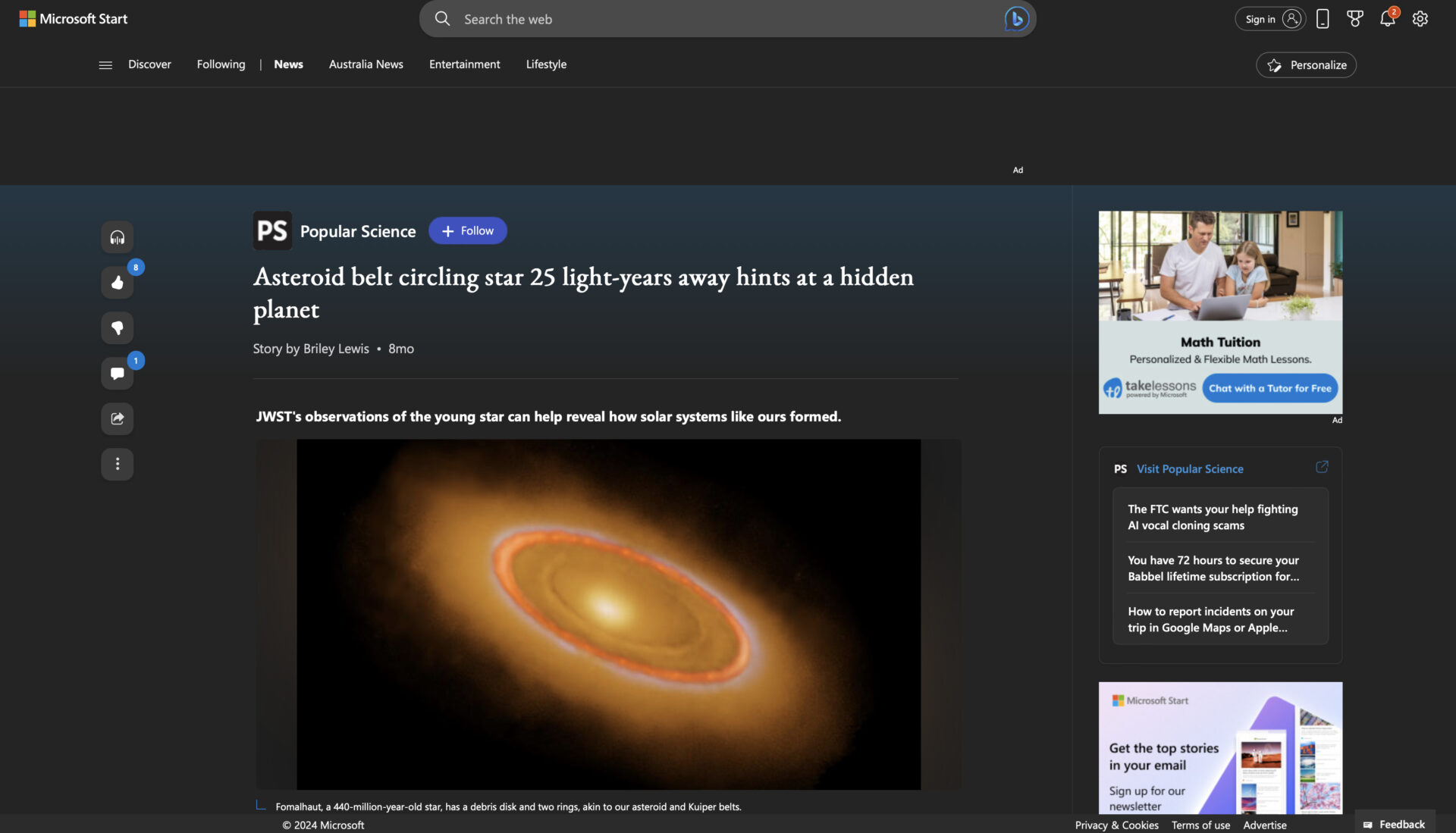The height and width of the screenshot is (833, 1456).
Task: Click the top banner Ad label
Action: click(x=1018, y=170)
